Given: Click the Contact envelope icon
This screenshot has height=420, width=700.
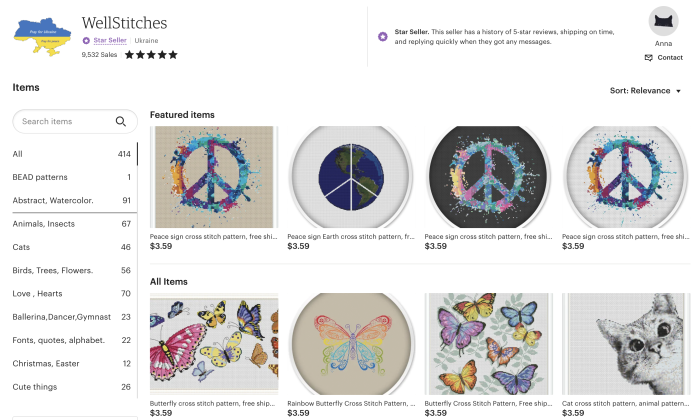Looking at the screenshot, I should [x=648, y=58].
